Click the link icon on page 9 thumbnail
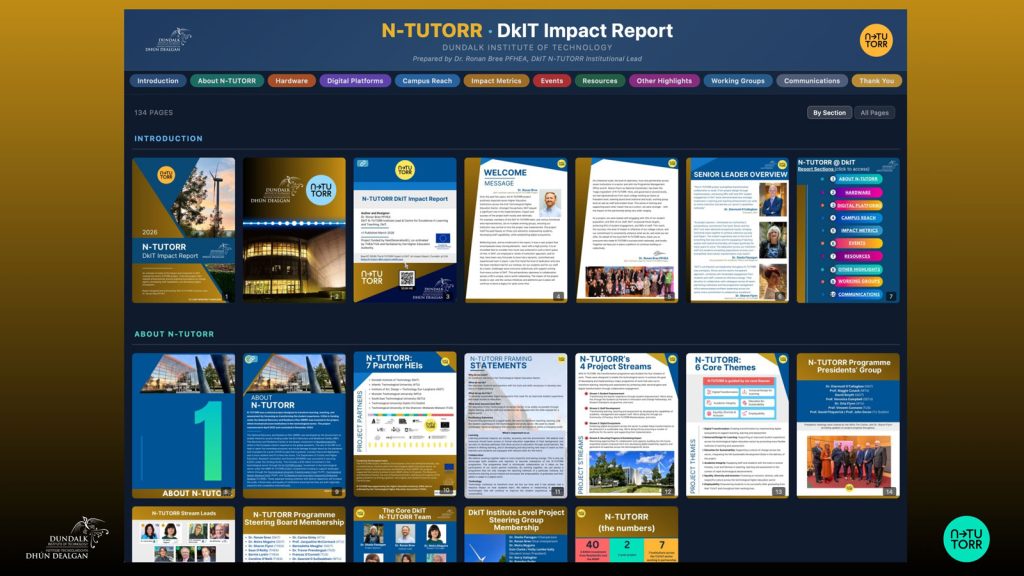Image resolution: width=1024 pixels, height=576 pixels. click(x=251, y=359)
